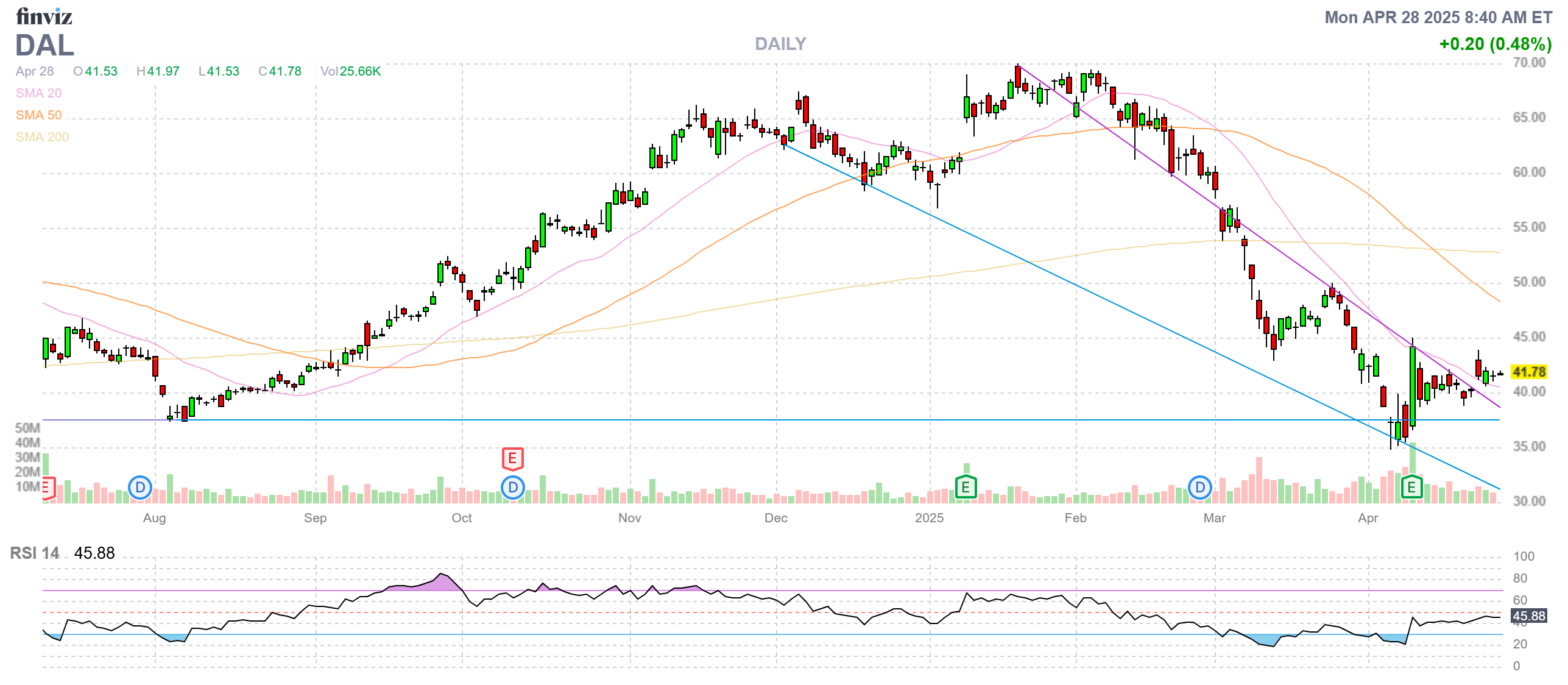
Task: Click the green earnings E marker in January 2025
Action: pyautogui.click(x=966, y=487)
